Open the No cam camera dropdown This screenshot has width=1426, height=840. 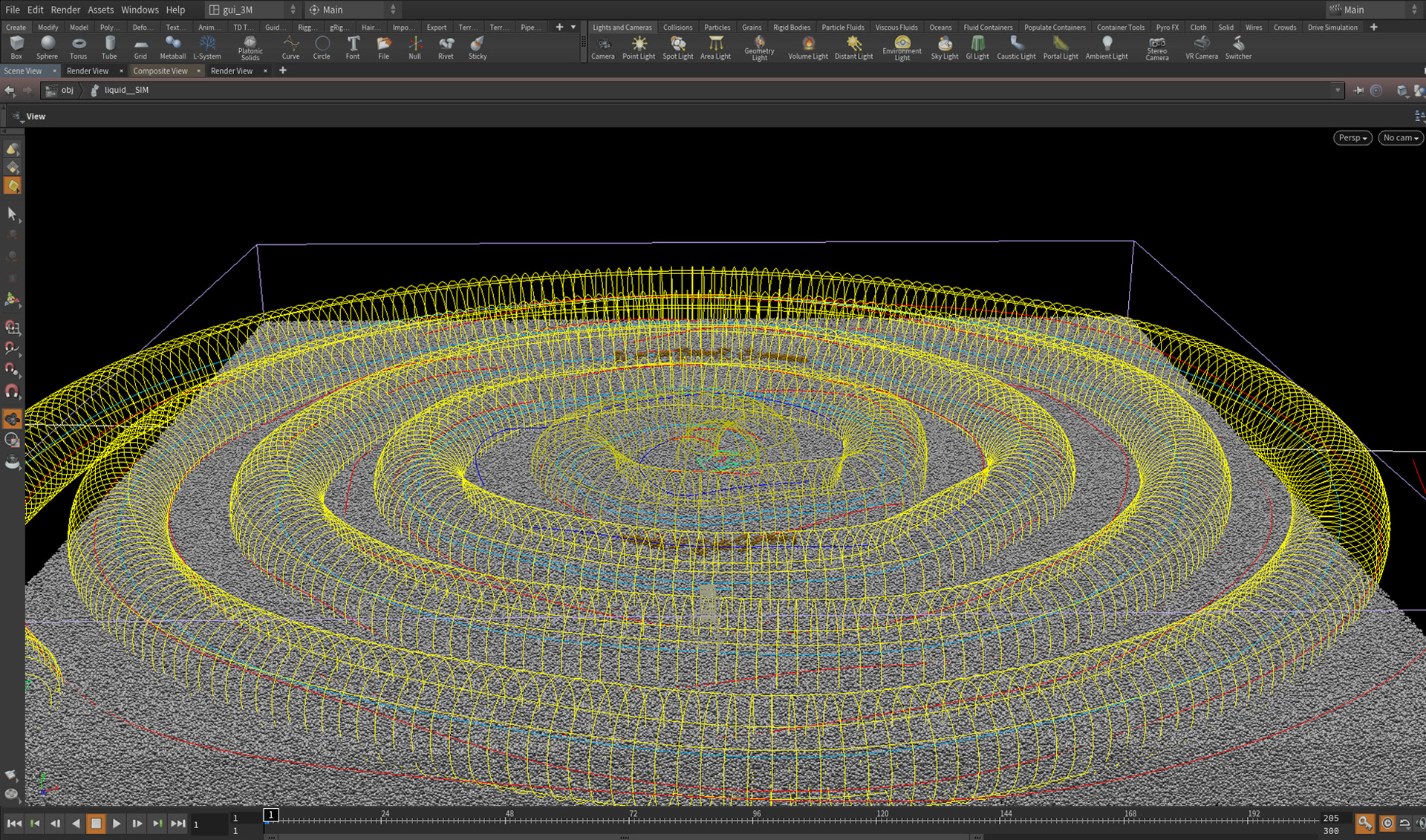click(1401, 137)
